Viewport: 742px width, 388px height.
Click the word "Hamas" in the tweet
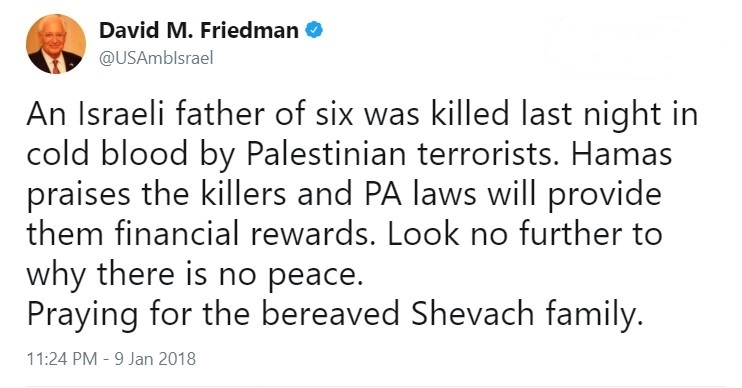pos(621,154)
